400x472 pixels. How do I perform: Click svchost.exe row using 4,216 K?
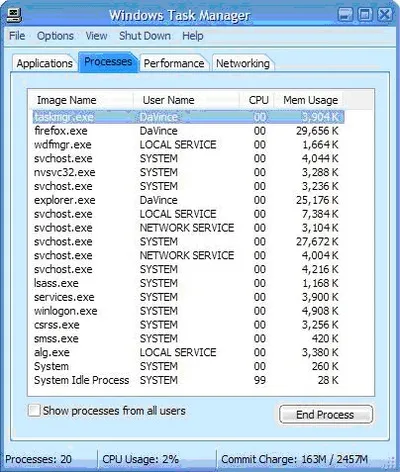tap(188, 269)
